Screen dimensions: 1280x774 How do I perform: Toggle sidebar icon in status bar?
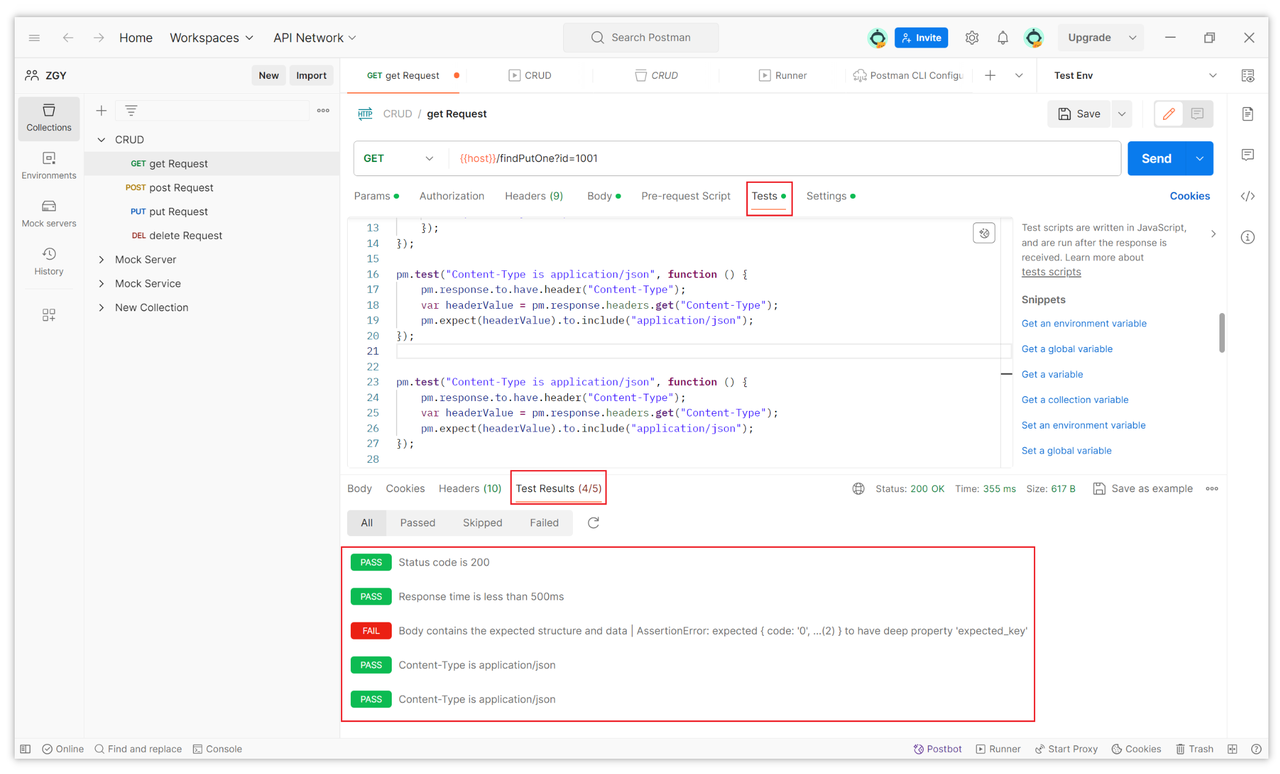(x=26, y=749)
